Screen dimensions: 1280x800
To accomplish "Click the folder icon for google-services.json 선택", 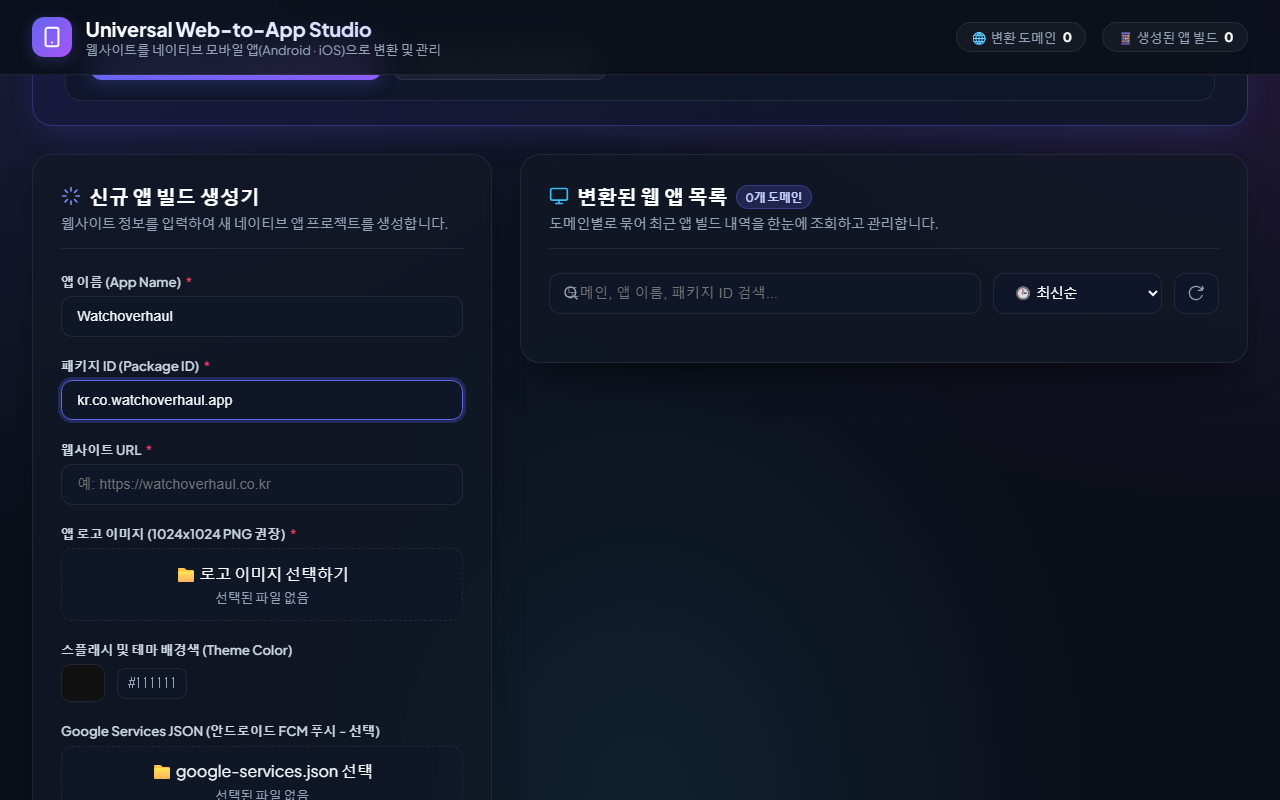I will click(162, 772).
